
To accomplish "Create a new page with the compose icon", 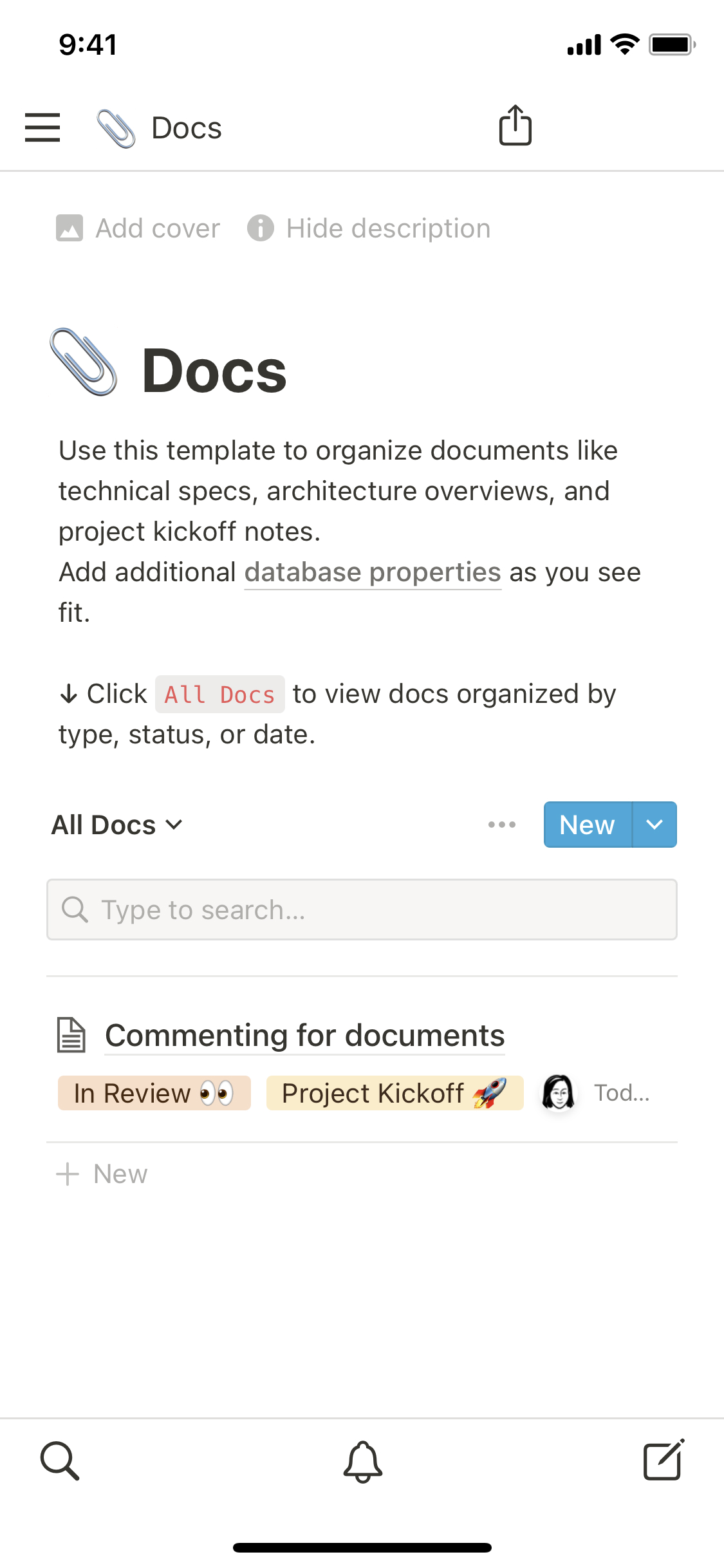I will click(664, 1460).
